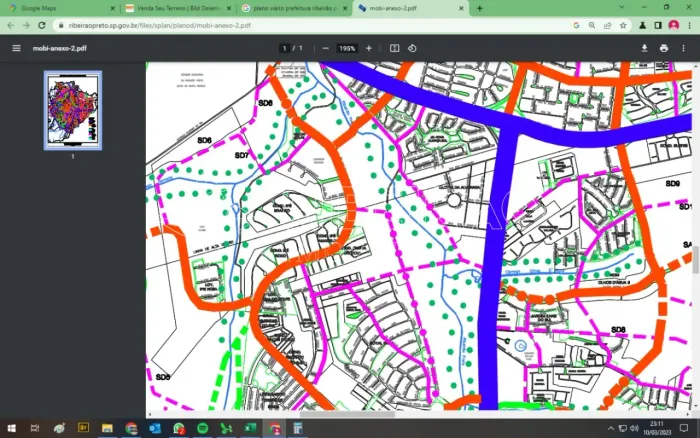
Task: Open Chrome's three-dot menu
Action: pos(690,25)
